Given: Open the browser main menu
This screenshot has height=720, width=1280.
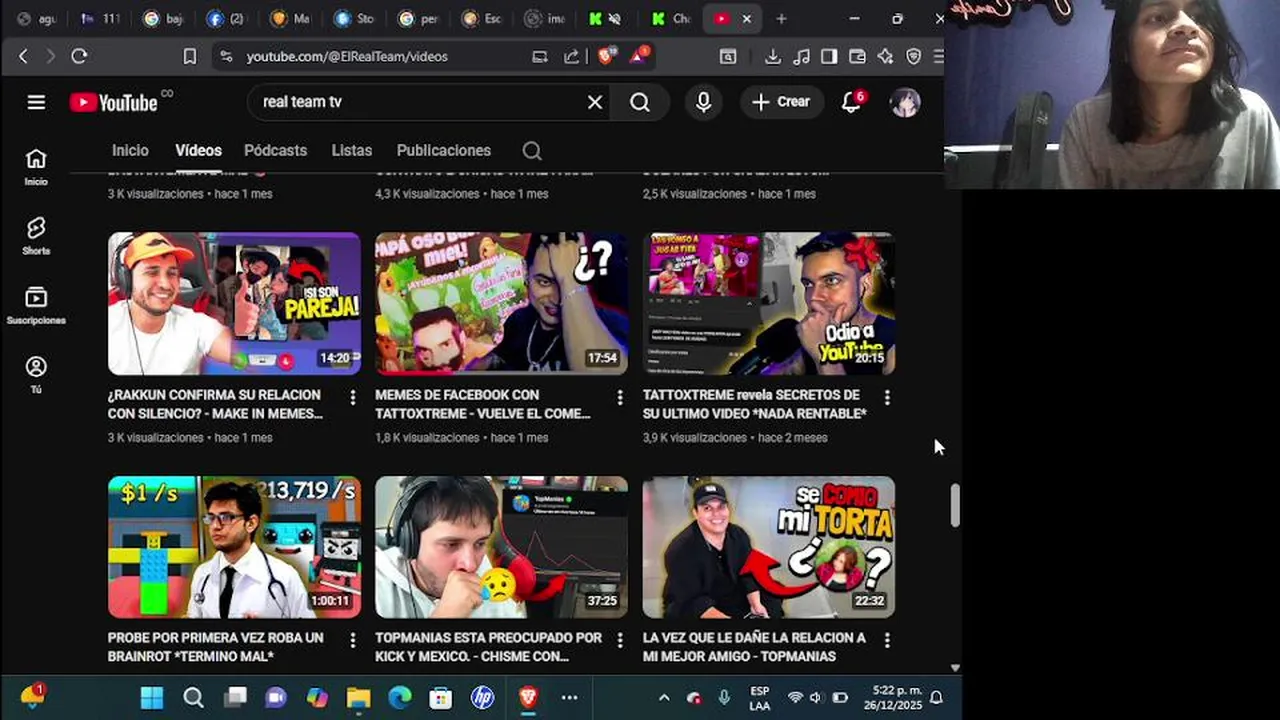Looking at the screenshot, I should pos(938,57).
